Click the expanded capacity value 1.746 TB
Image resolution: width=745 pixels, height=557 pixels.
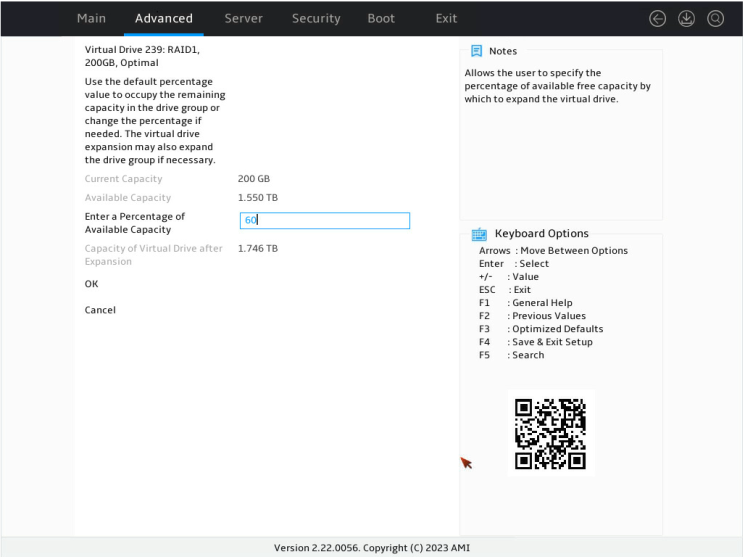tap(258, 249)
